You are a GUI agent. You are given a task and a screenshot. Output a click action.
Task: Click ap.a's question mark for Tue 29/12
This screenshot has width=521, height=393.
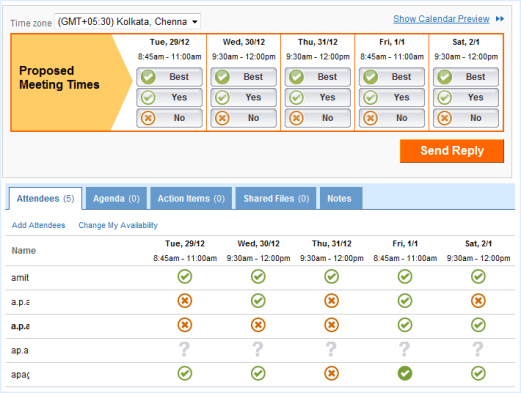coord(184,349)
